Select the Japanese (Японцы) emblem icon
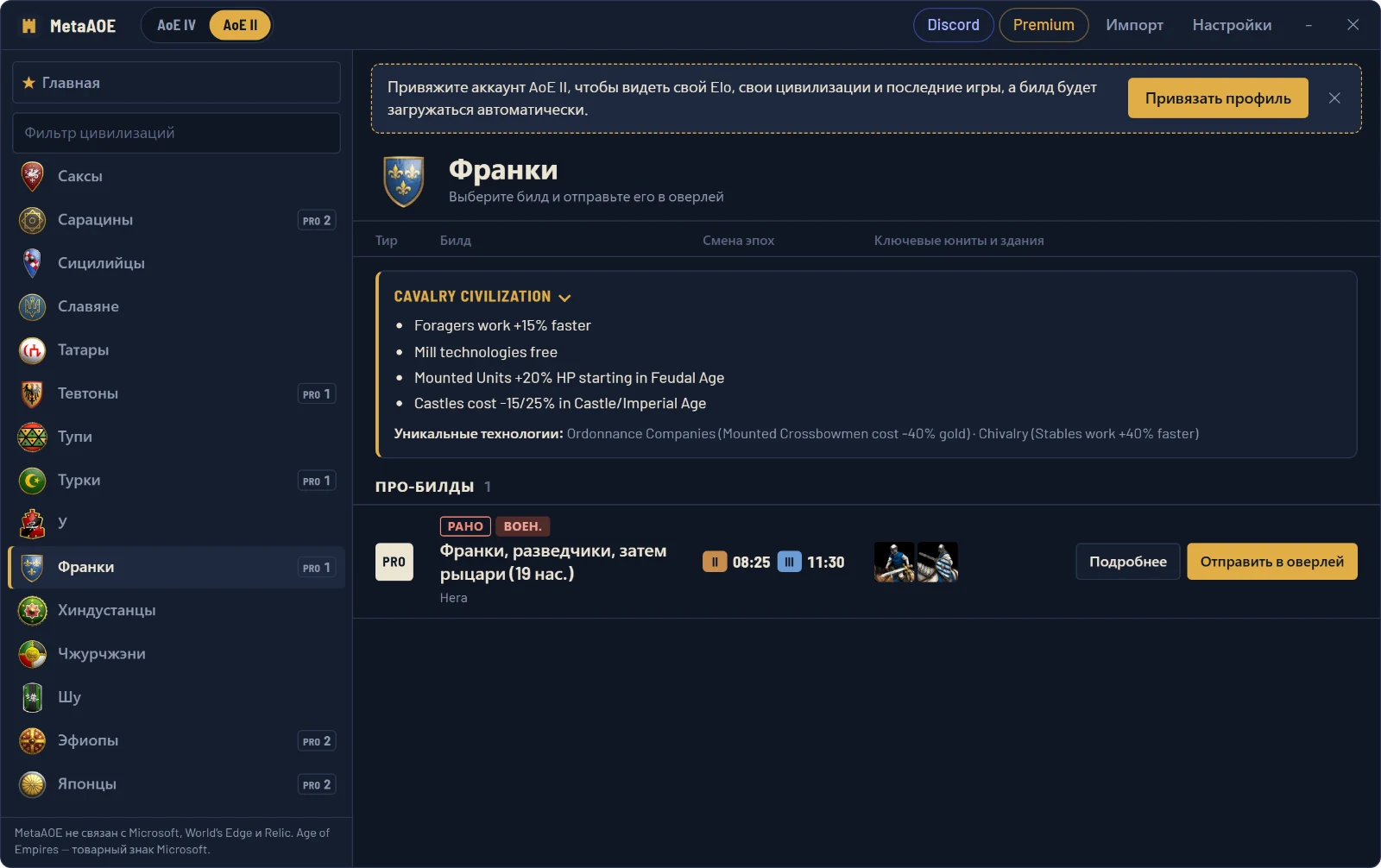This screenshot has width=1381, height=868. (33, 784)
